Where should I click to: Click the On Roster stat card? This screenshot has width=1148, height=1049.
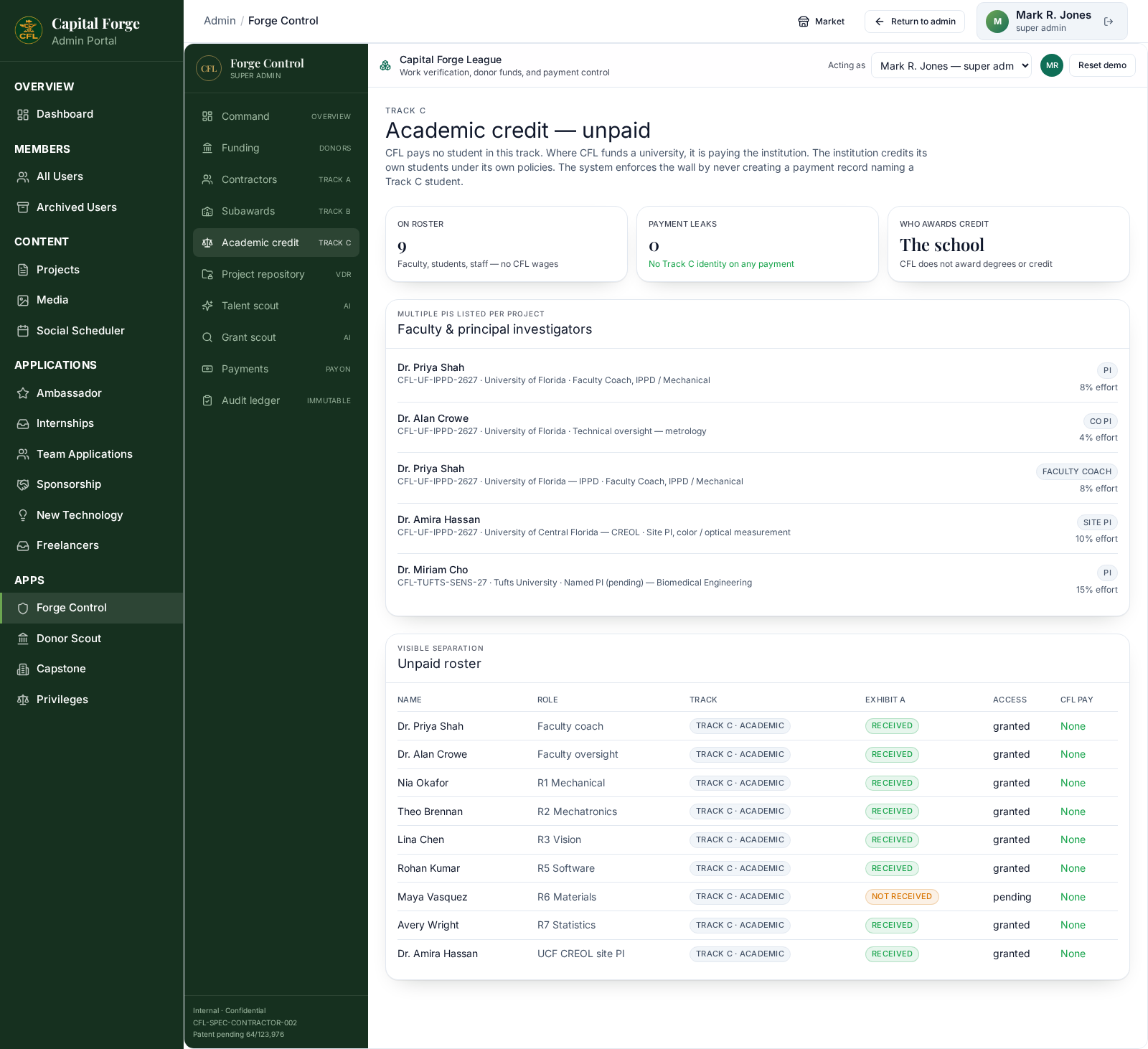(507, 244)
